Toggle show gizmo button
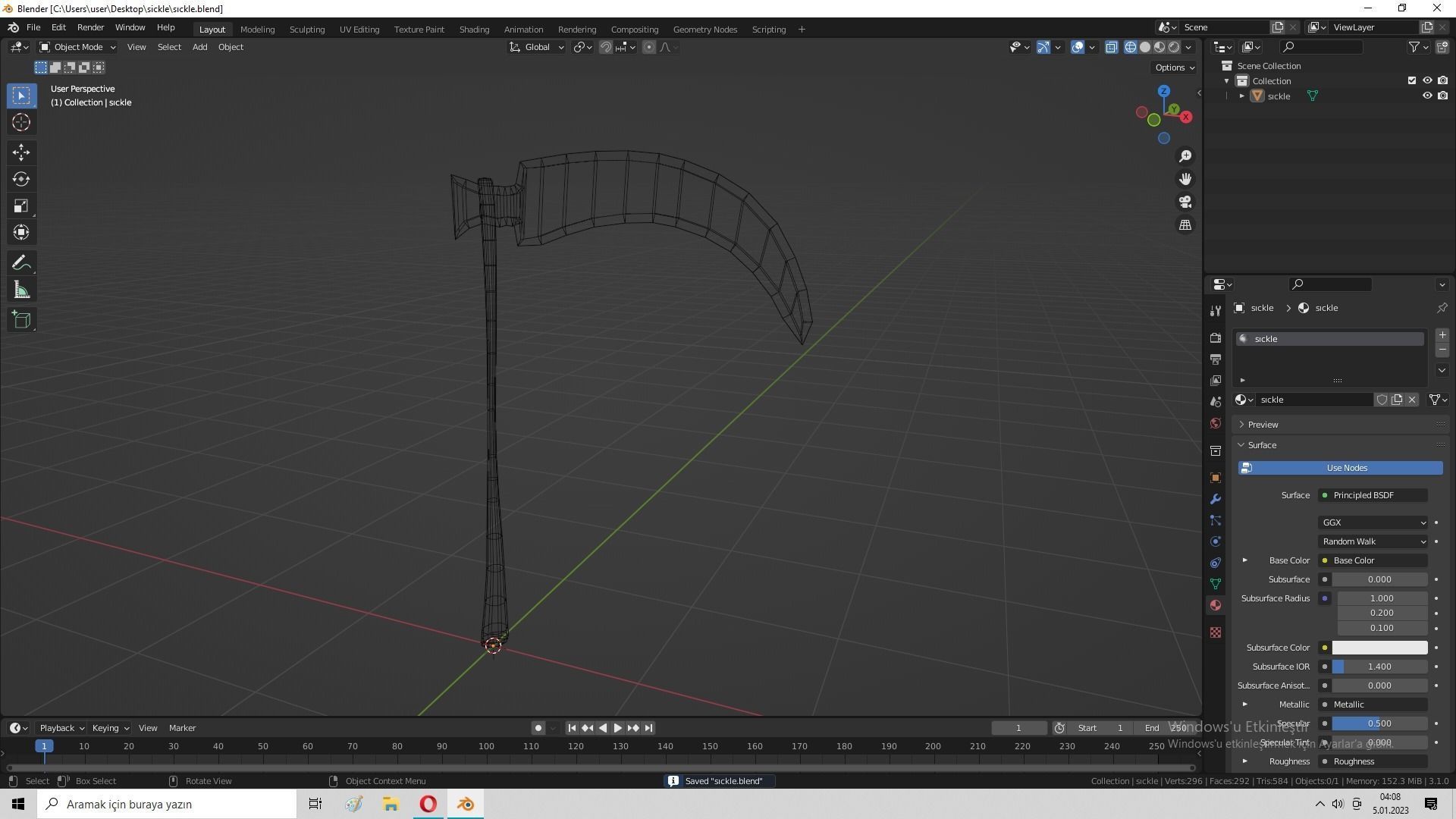Viewport: 1456px width, 819px height. [x=1043, y=47]
